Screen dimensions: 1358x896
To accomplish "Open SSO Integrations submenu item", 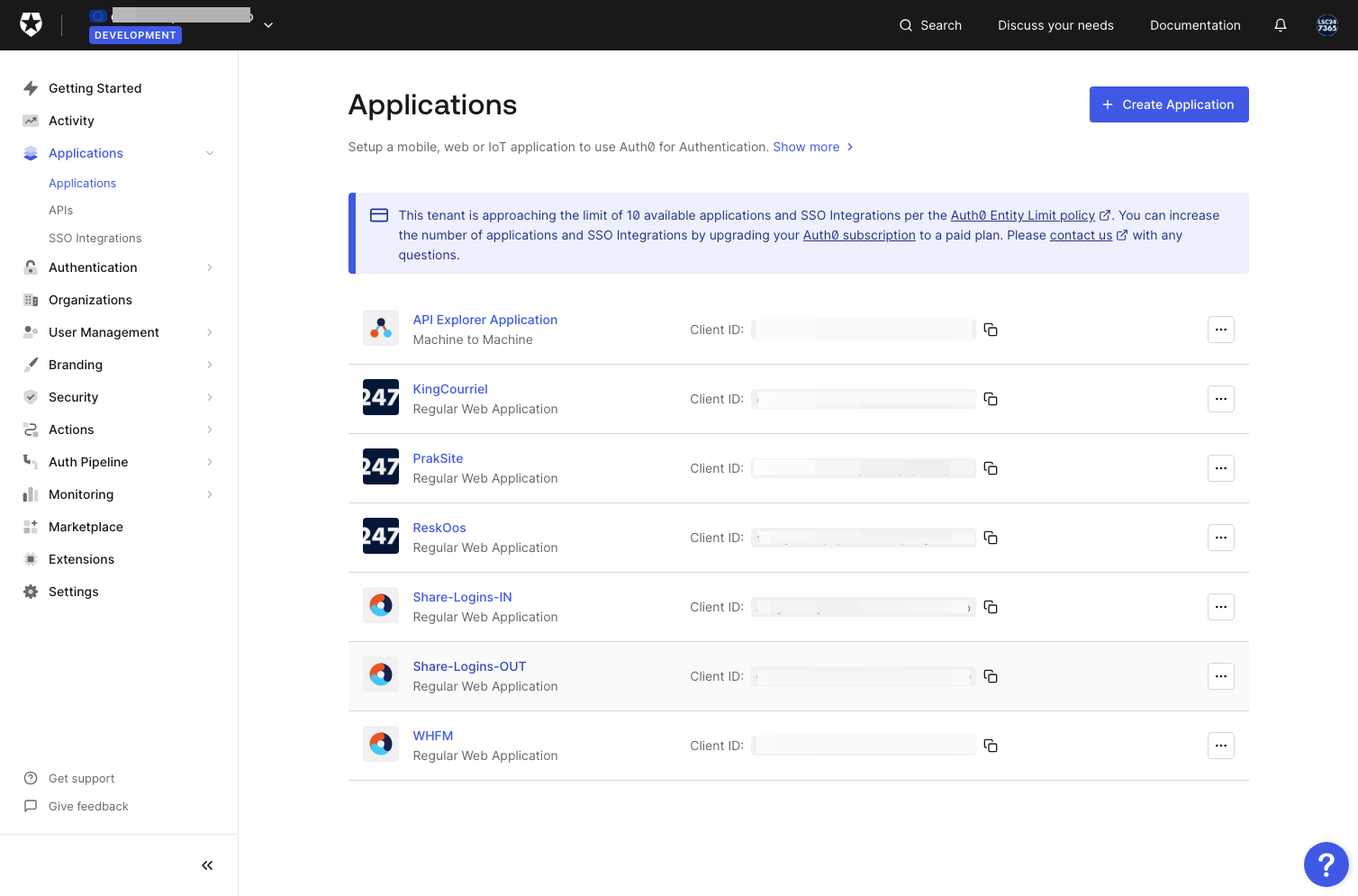I will (95, 238).
